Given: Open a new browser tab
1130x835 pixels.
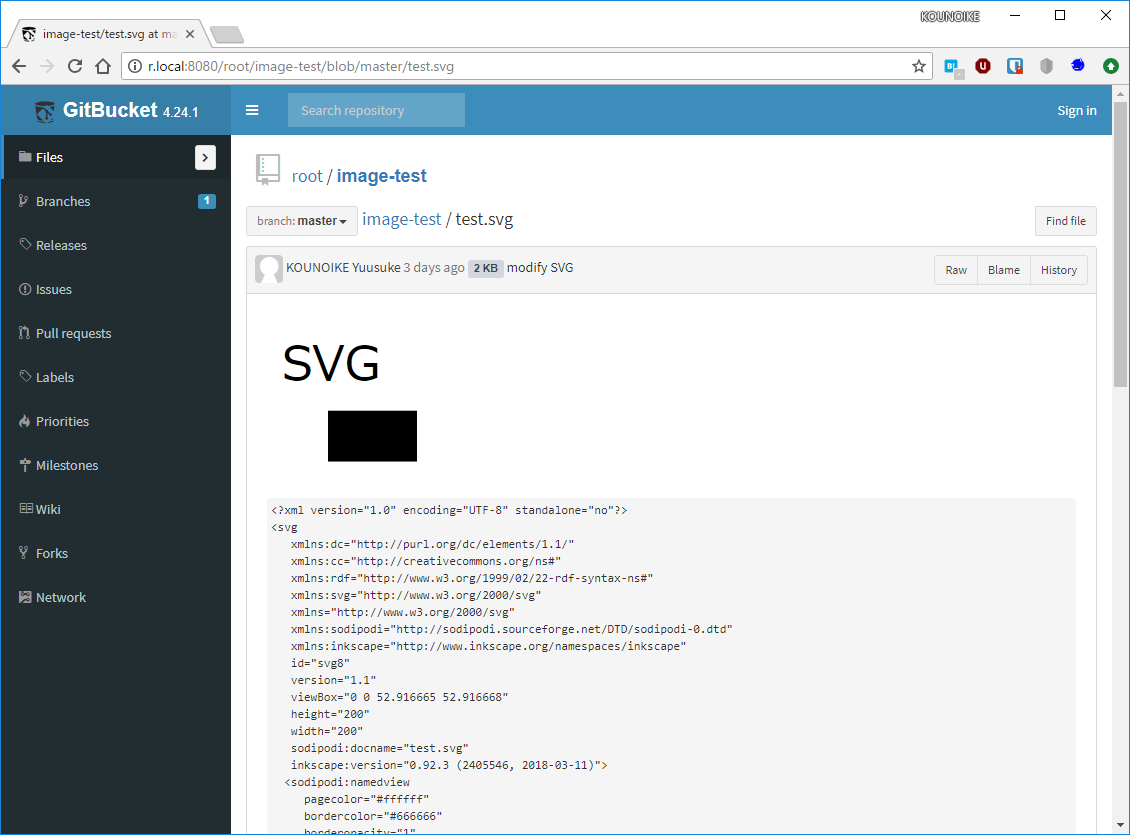Looking at the screenshot, I should click(x=227, y=35).
